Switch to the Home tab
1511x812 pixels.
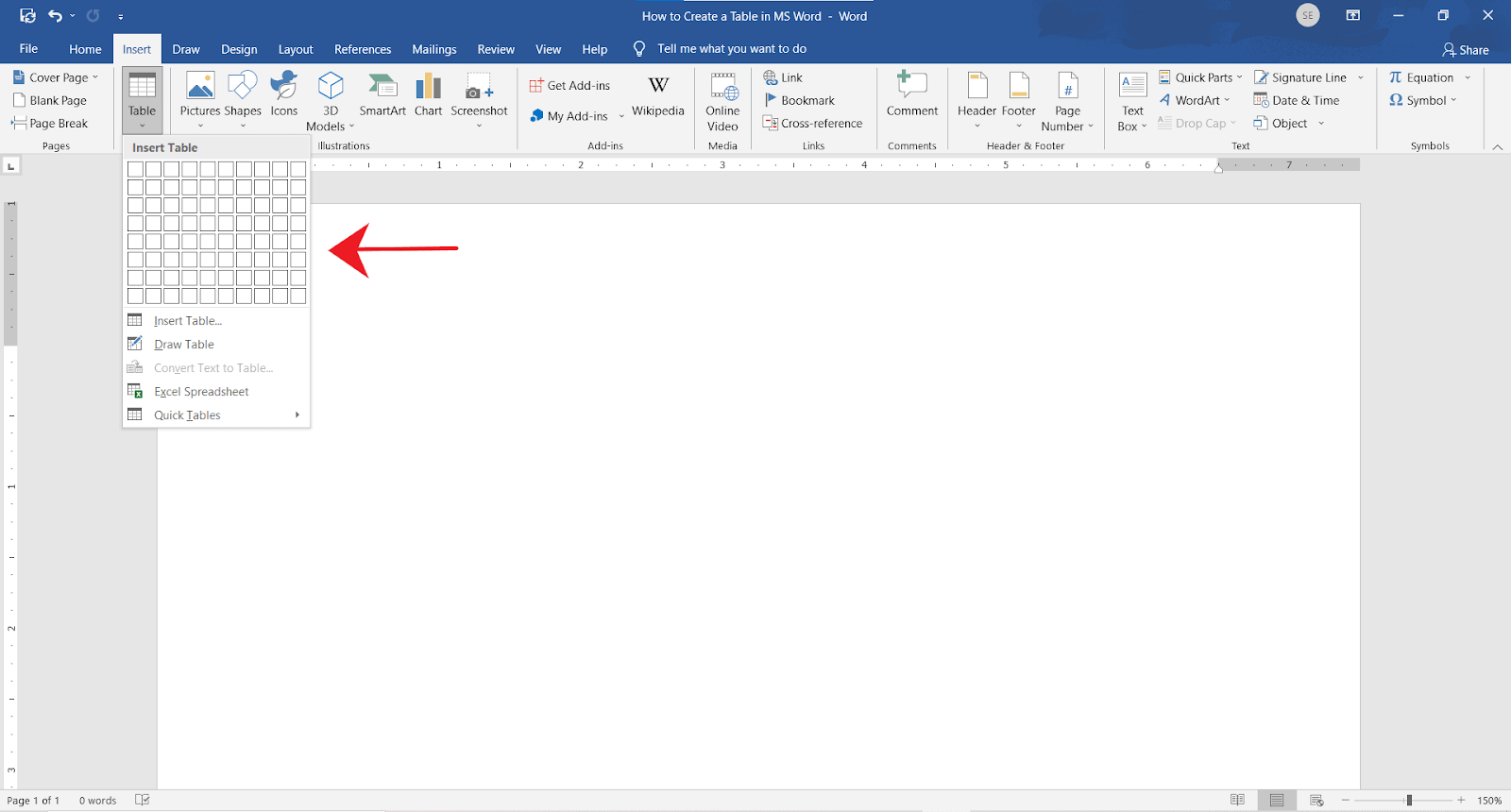[x=85, y=49]
